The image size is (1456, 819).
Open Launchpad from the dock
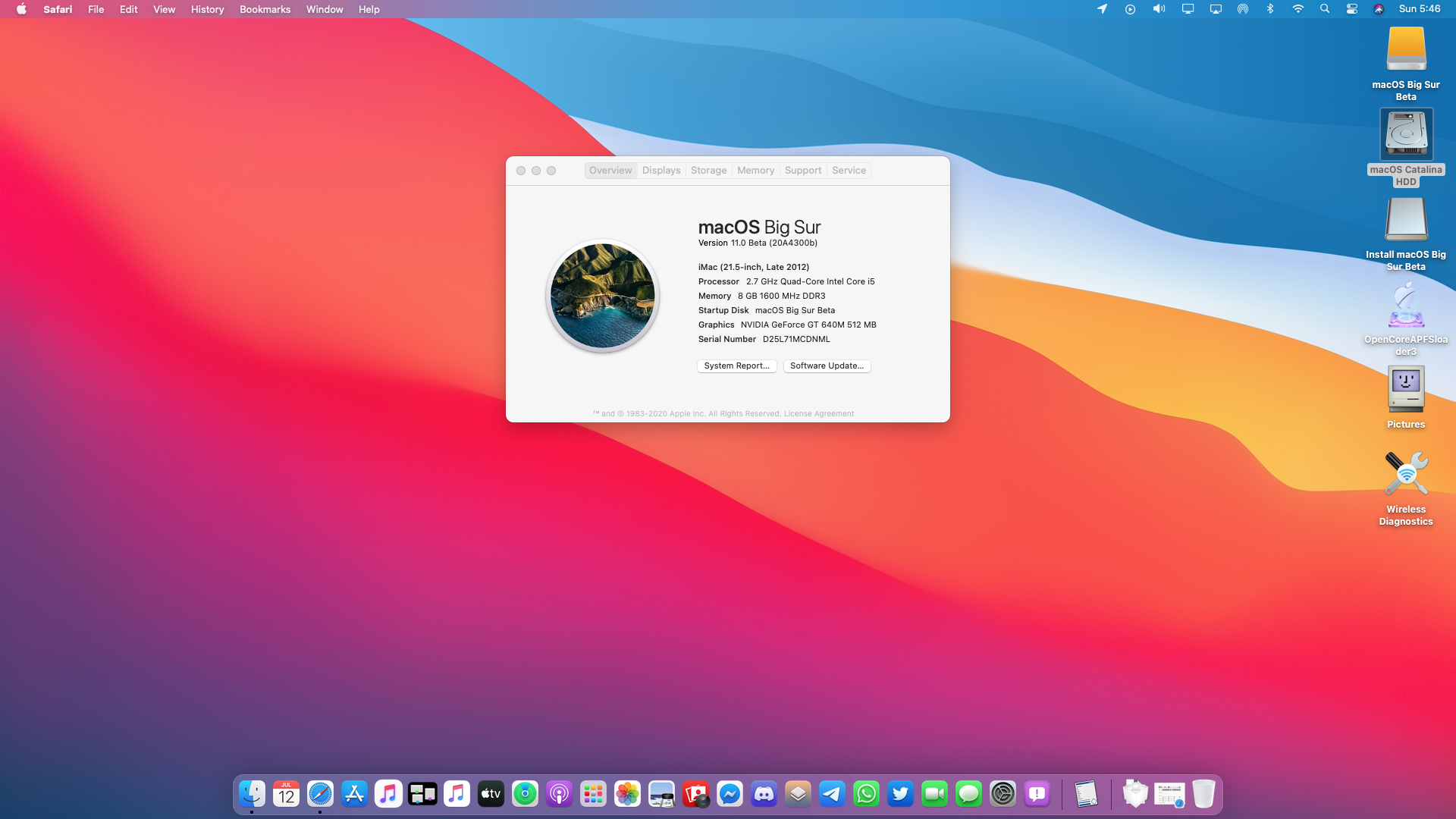pyautogui.click(x=593, y=794)
